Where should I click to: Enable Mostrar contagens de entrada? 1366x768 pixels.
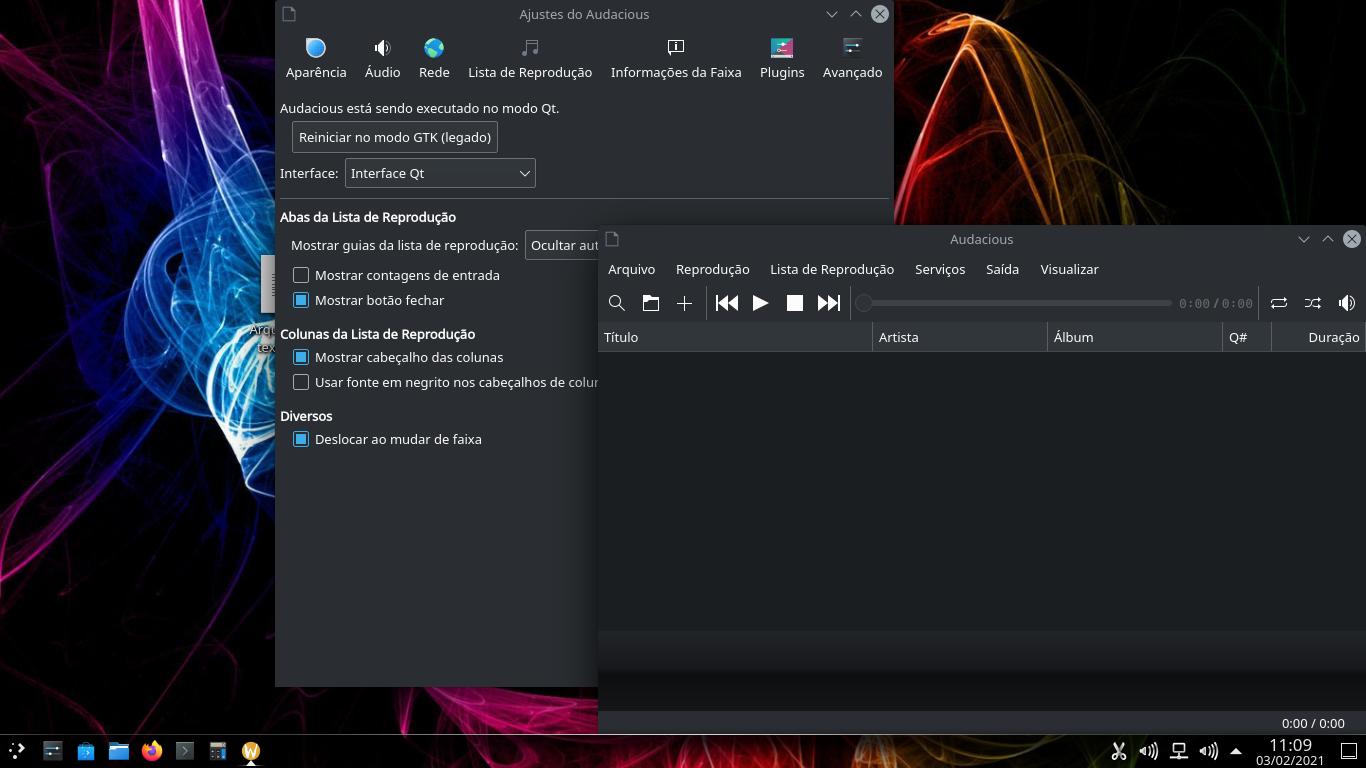pyautogui.click(x=301, y=274)
